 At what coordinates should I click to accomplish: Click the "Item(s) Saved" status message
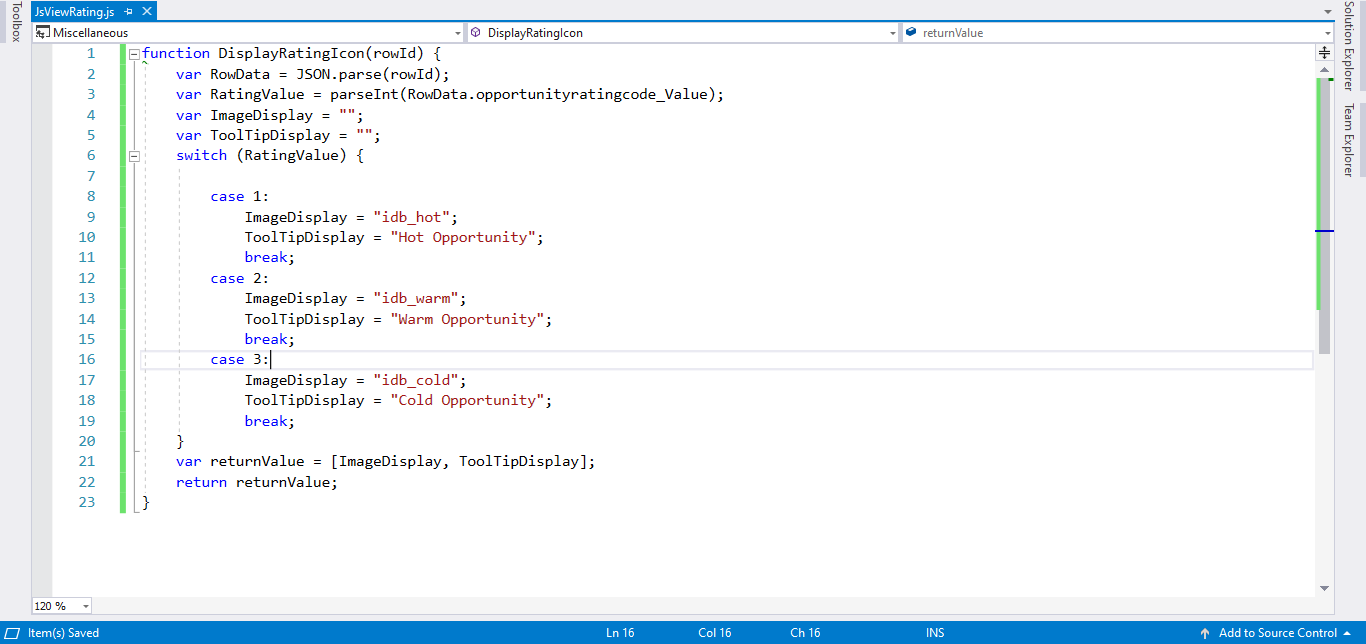64,633
